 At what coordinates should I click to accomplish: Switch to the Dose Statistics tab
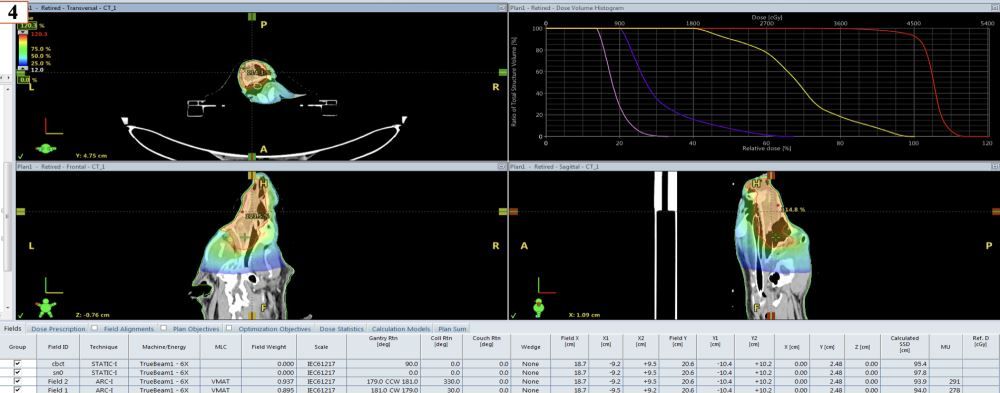point(341,329)
